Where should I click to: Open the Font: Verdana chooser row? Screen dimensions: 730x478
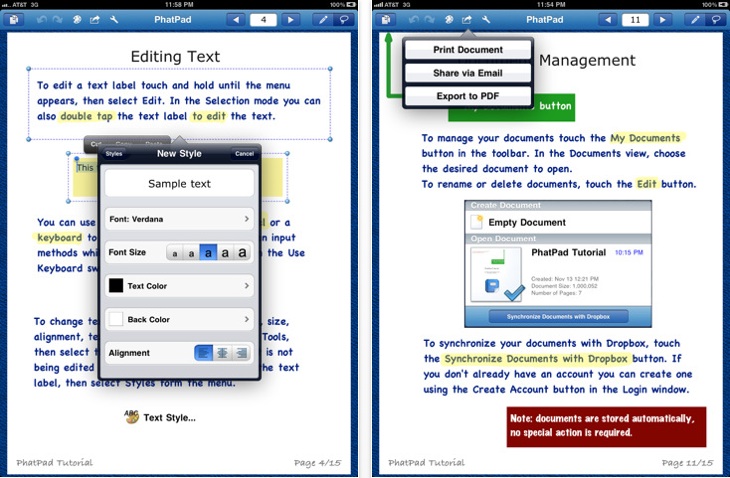(179, 219)
